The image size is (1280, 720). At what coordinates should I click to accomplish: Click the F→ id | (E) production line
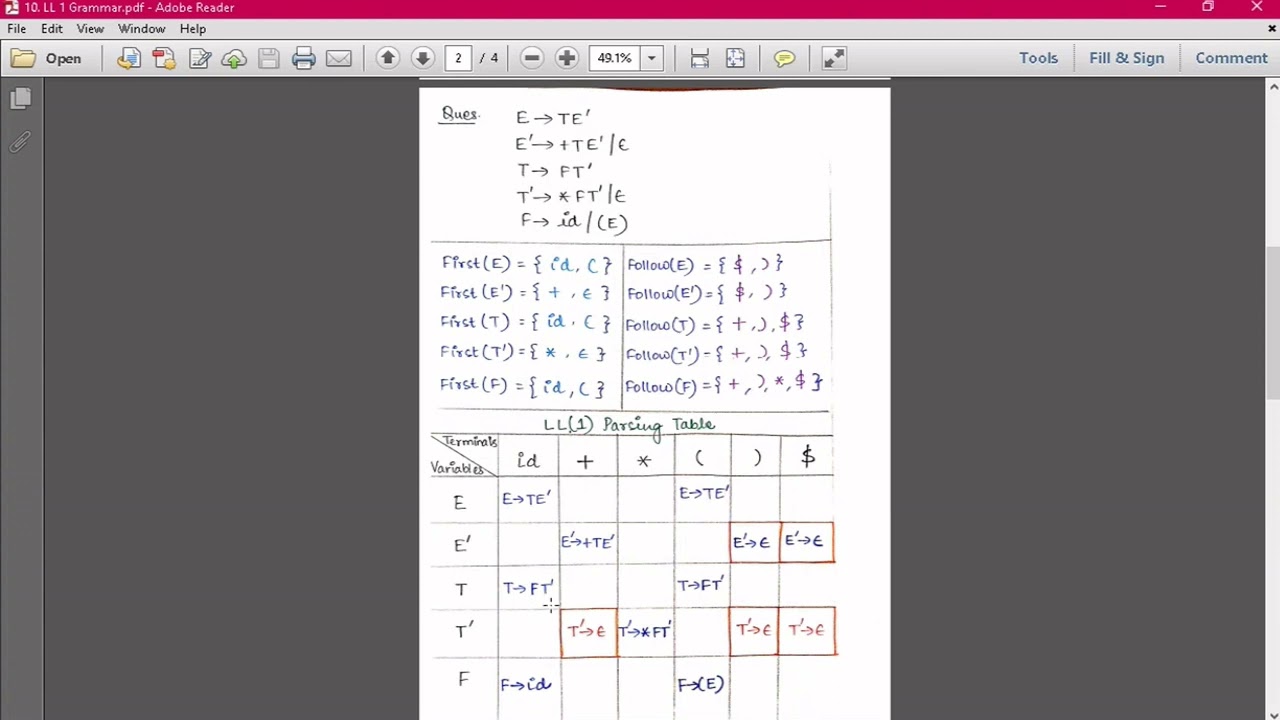click(x=573, y=222)
